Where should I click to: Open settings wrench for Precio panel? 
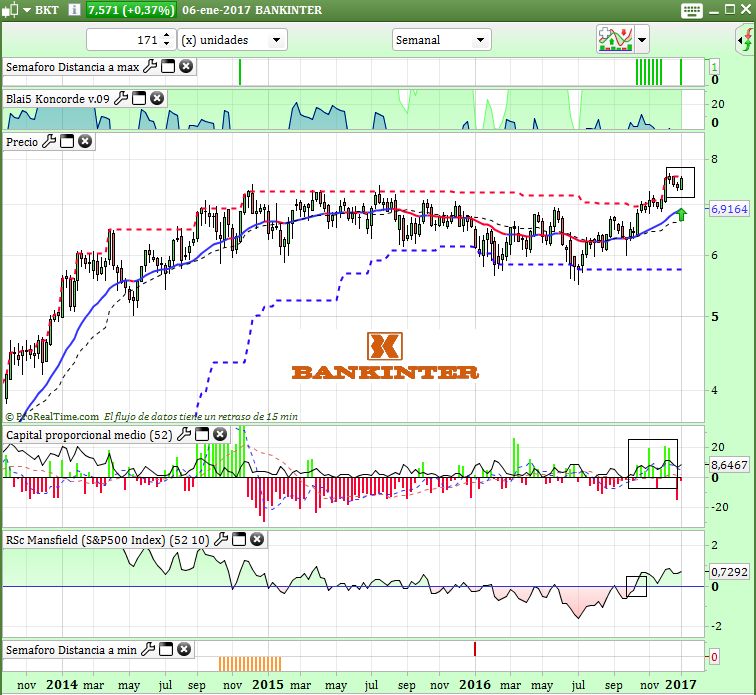49,142
